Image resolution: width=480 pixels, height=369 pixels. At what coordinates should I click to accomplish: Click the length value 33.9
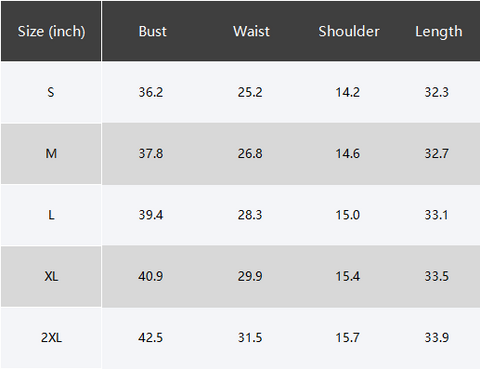point(437,338)
